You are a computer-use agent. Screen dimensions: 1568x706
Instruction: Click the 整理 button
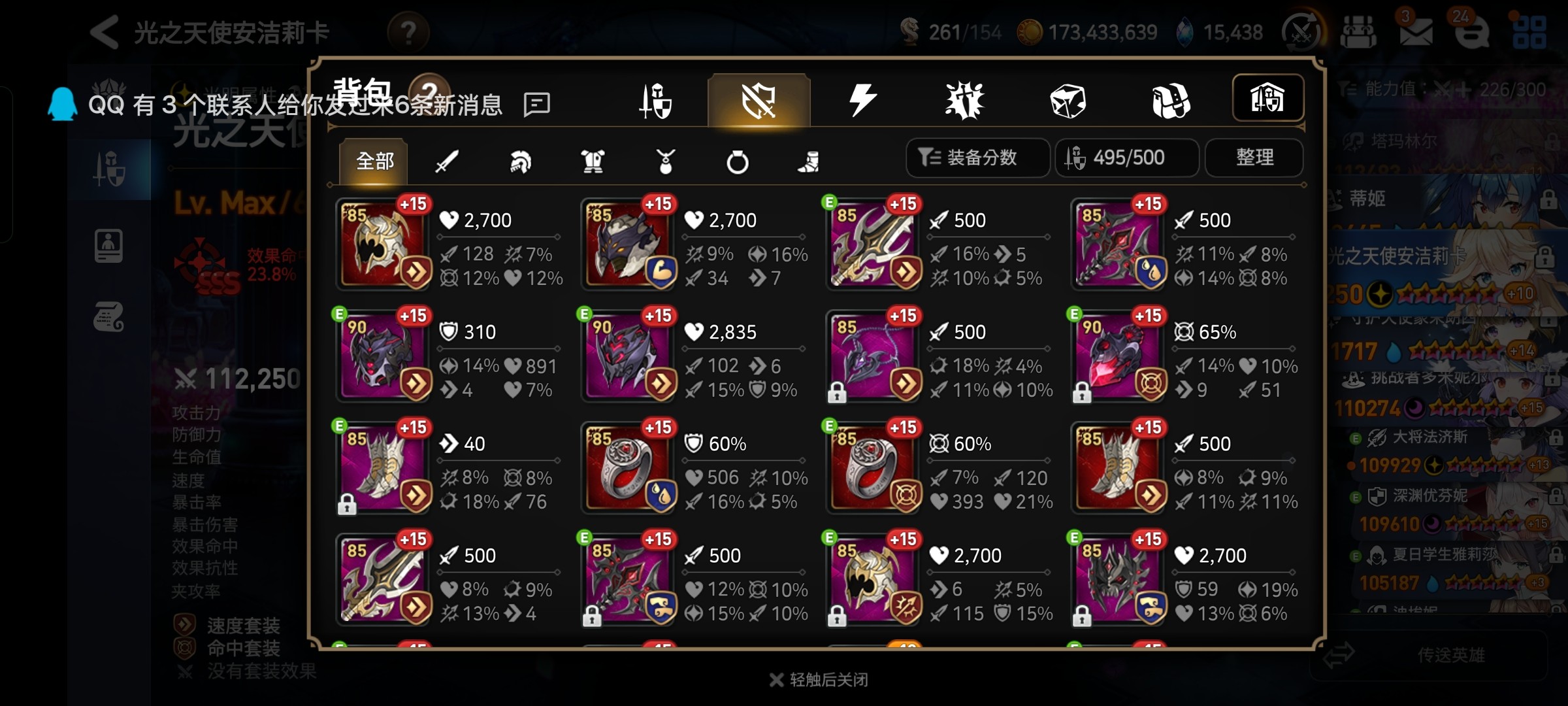(1254, 158)
